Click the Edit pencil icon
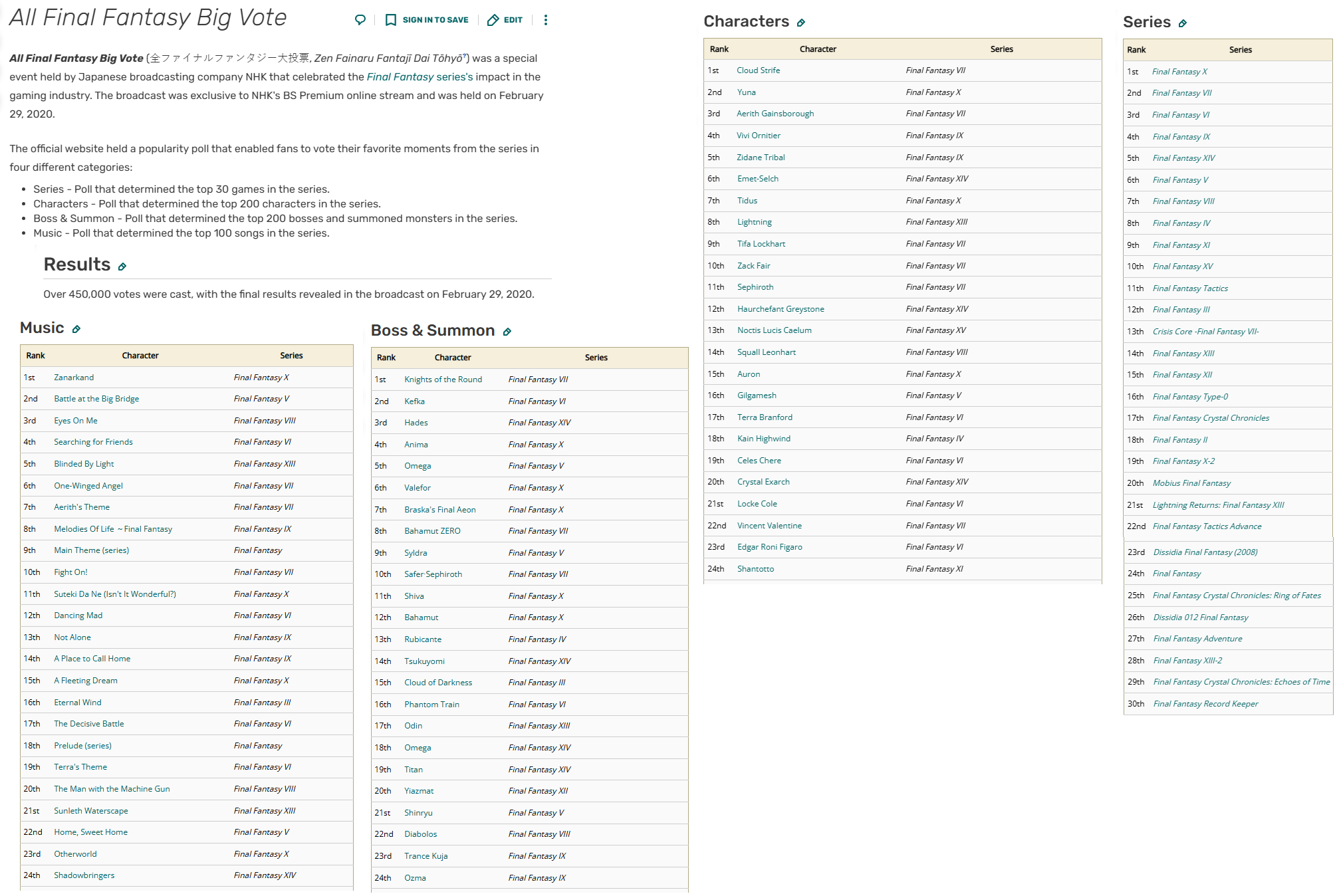This screenshot has height=896, width=1339. pyautogui.click(x=493, y=20)
